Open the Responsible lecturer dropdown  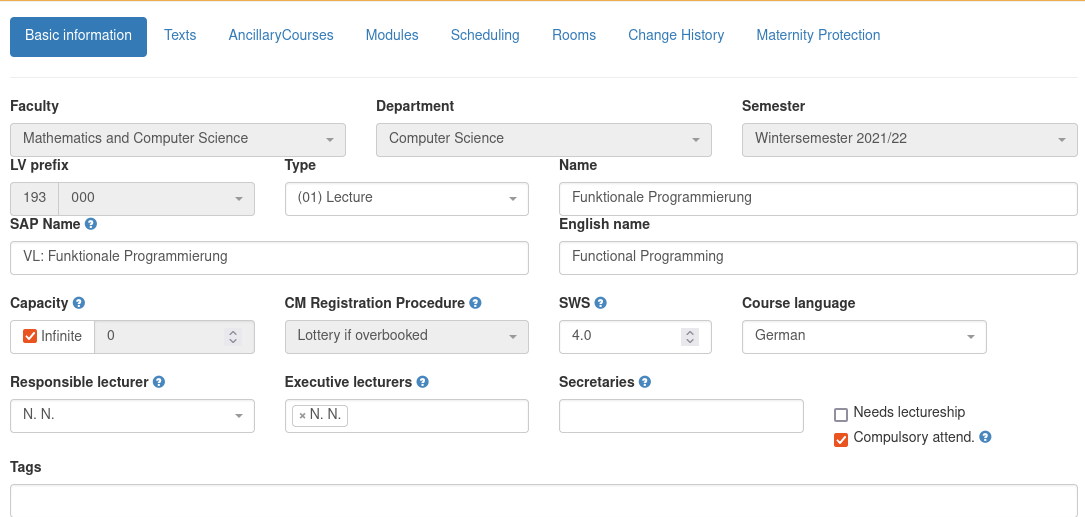132,416
